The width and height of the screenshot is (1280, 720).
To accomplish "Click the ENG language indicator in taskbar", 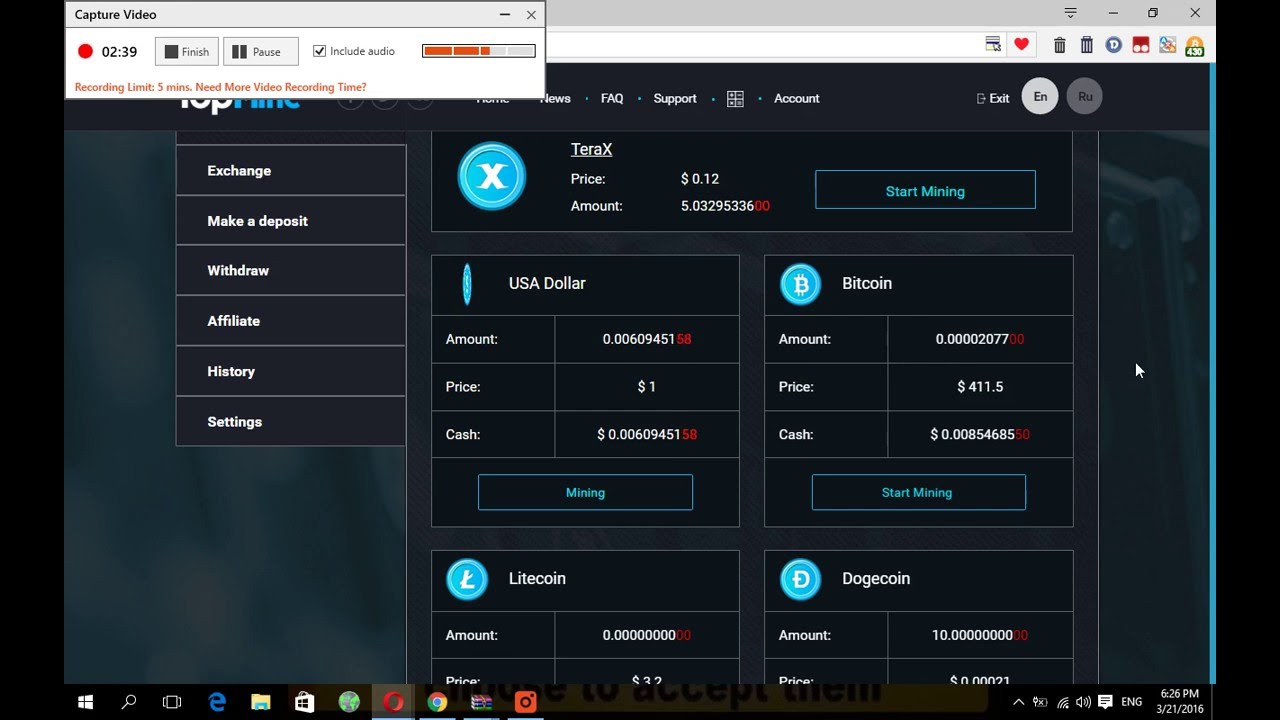I will tap(1132, 702).
